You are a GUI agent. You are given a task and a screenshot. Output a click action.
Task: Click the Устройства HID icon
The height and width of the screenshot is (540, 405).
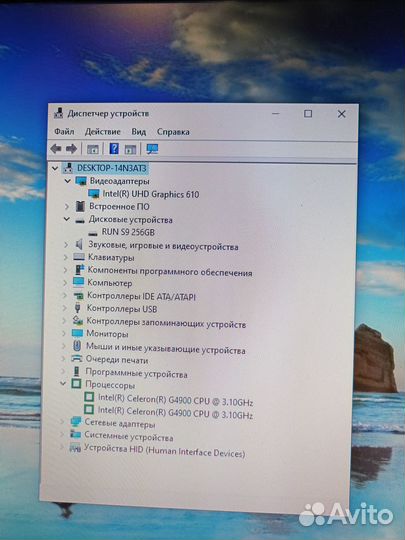coord(75,448)
